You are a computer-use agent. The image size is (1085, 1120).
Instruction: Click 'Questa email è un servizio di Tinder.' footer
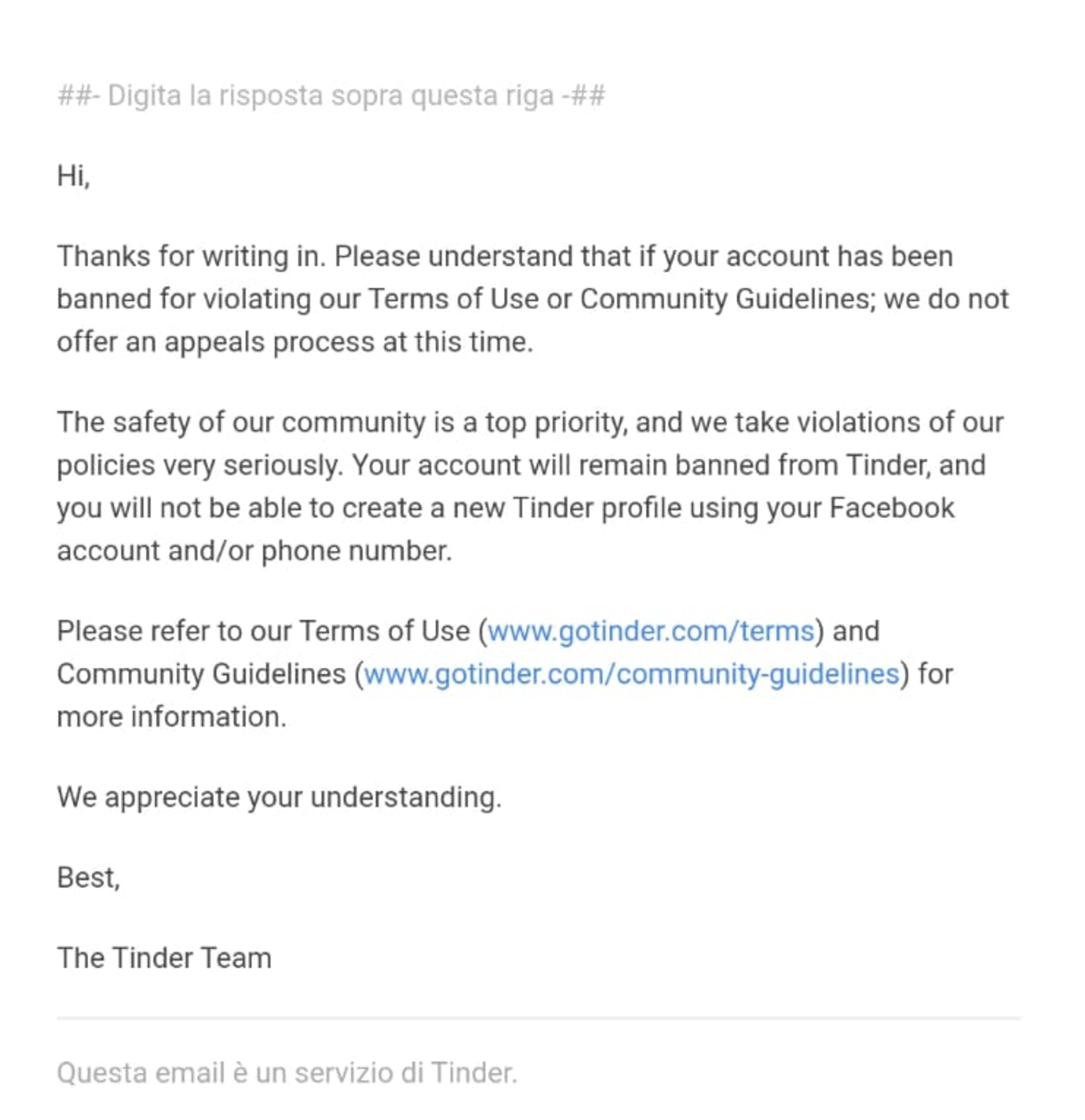(287, 1073)
